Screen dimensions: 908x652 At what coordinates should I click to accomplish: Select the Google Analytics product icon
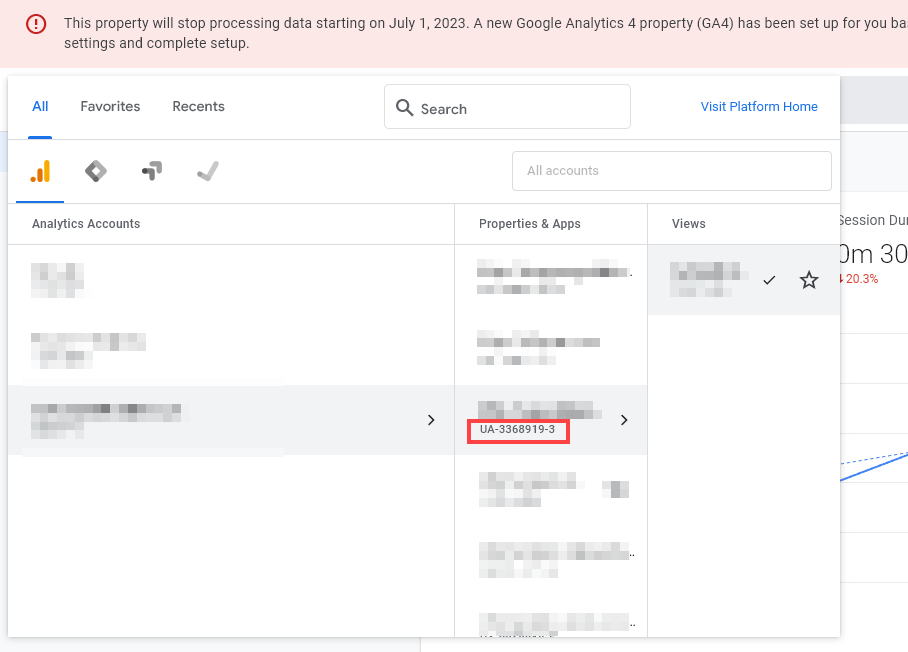coord(39,170)
